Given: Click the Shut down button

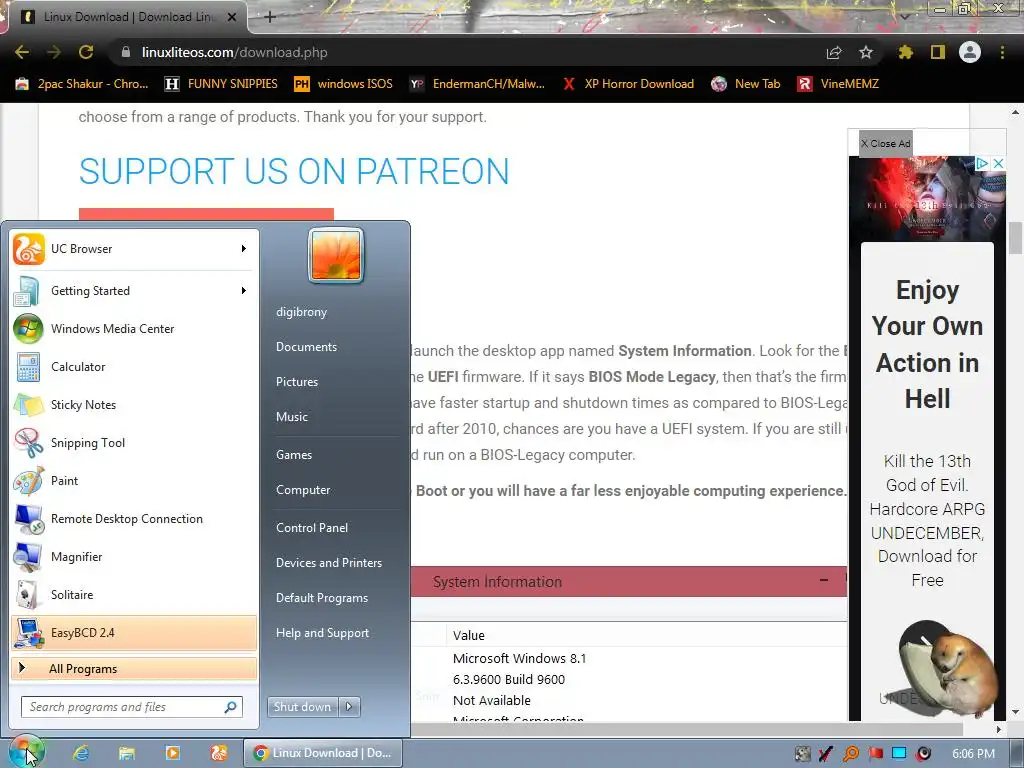Looking at the screenshot, I should click(x=303, y=707).
